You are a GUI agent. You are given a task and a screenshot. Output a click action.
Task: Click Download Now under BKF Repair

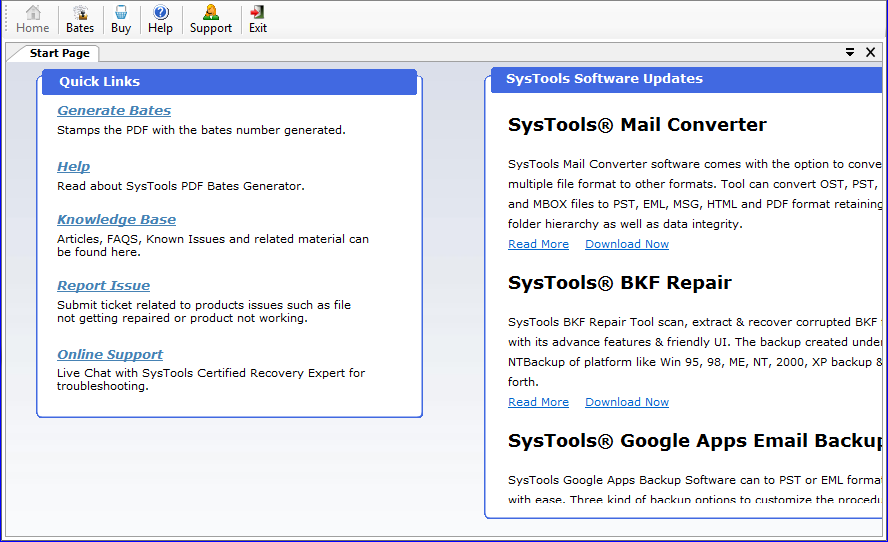[627, 402]
